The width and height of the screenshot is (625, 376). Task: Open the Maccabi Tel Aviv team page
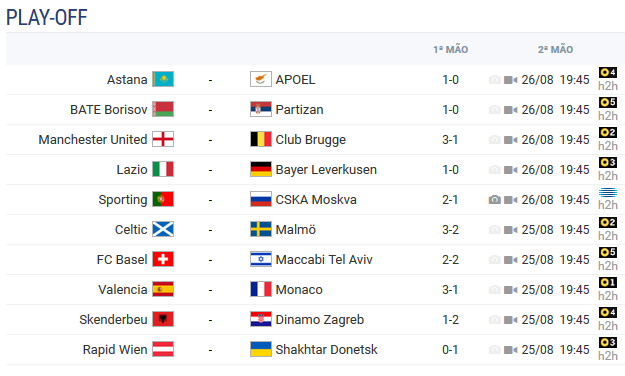pos(324,260)
